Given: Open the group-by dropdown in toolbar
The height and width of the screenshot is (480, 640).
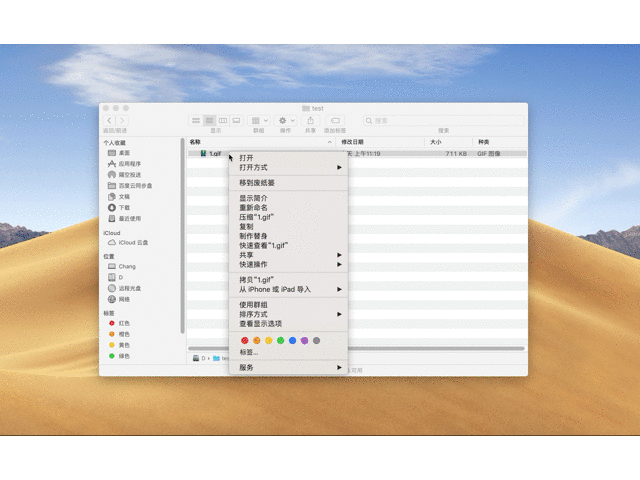Looking at the screenshot, I should click(259, 120).
